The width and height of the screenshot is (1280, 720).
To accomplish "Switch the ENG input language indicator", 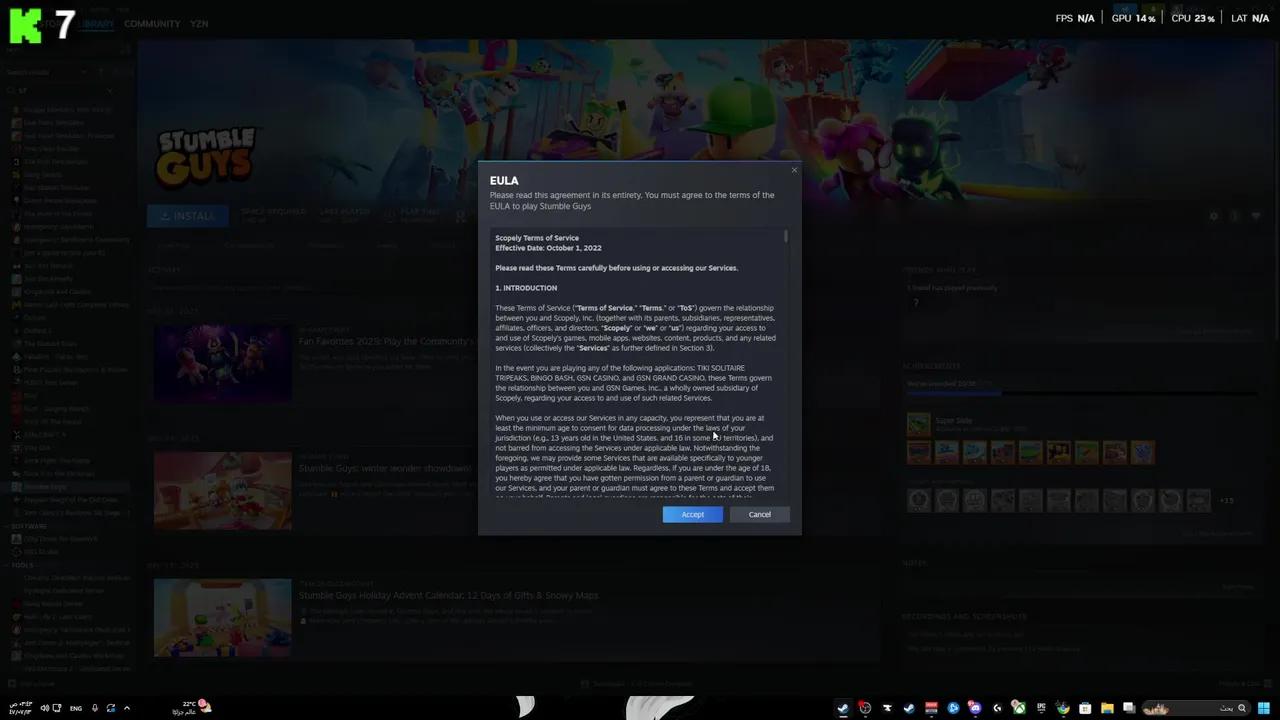I will pyautogui.click(x=76, y=708).
